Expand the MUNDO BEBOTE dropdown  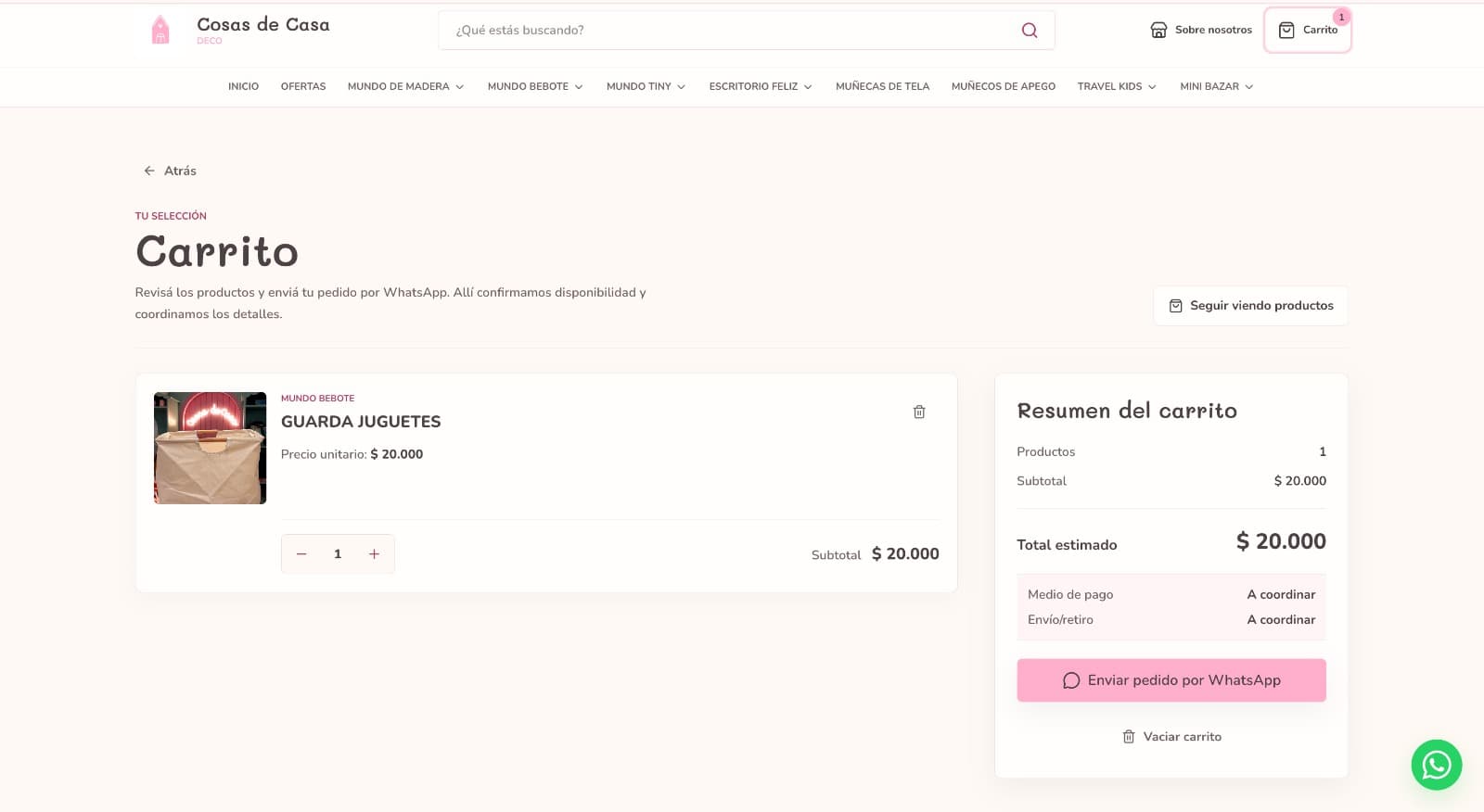pyautogui.click(x=535, y=86)
